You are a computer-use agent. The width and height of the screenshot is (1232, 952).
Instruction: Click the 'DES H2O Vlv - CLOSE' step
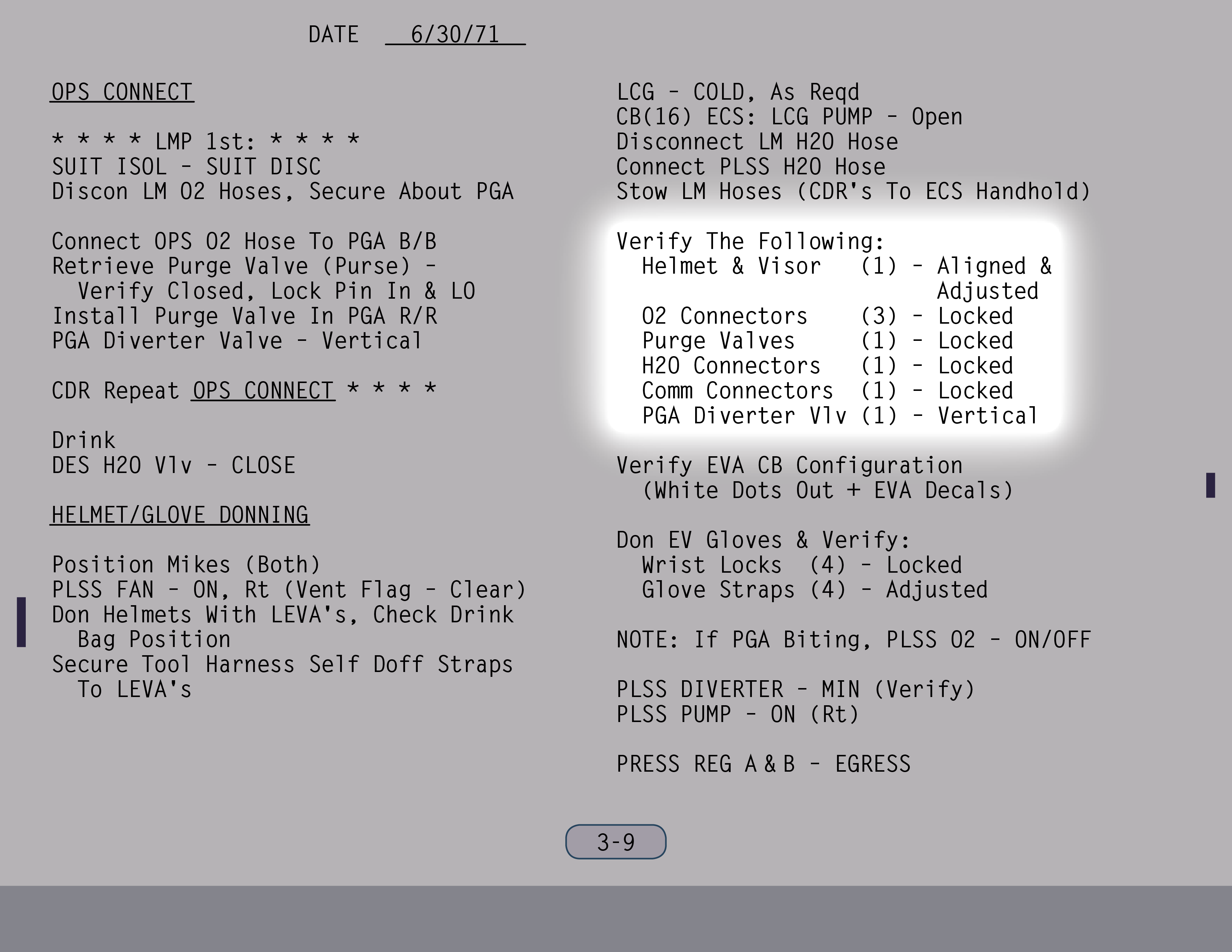coord(173,465)
